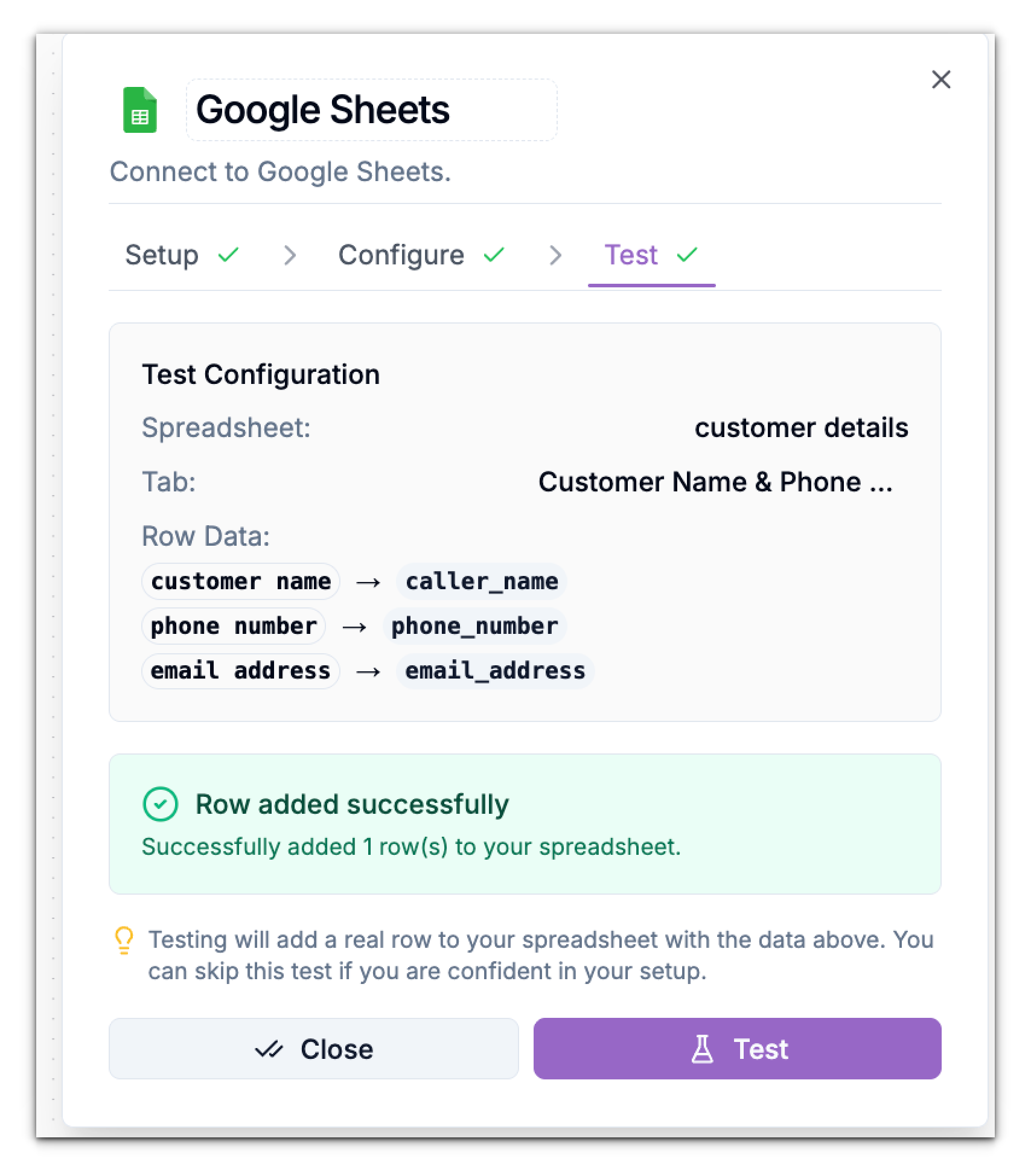Click the checkmark next to Setup step
The height and width of the screenshot is (1176, 1031).
pyautogui.click(x=228, y=255)
